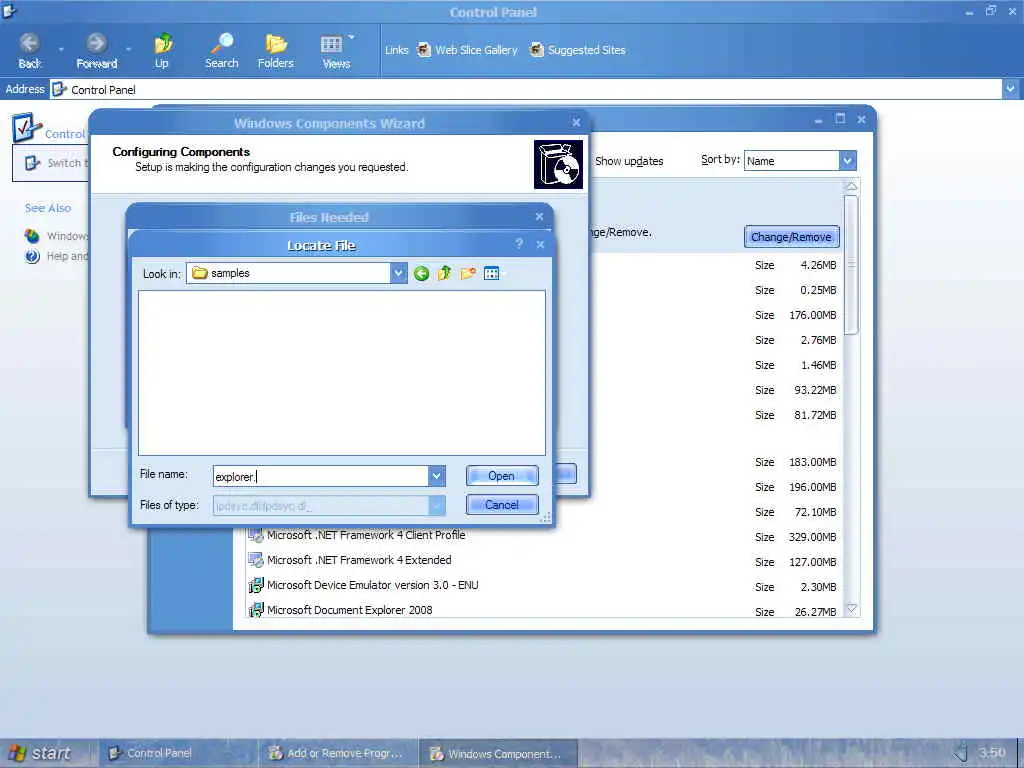Expand the File name dropdown arrow
The width and height of the screenshot is (1024, 768).
(x=437, y=476)
